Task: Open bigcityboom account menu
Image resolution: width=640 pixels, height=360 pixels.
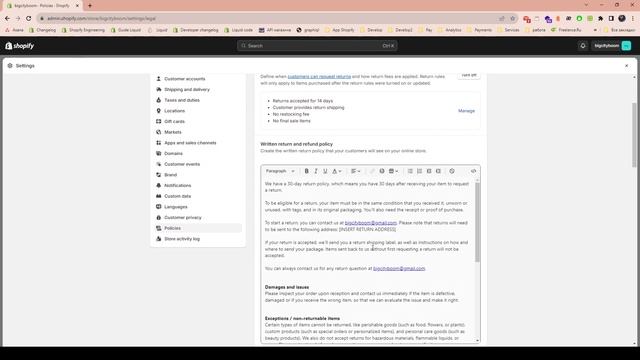Action: click(x=612, y=46)
